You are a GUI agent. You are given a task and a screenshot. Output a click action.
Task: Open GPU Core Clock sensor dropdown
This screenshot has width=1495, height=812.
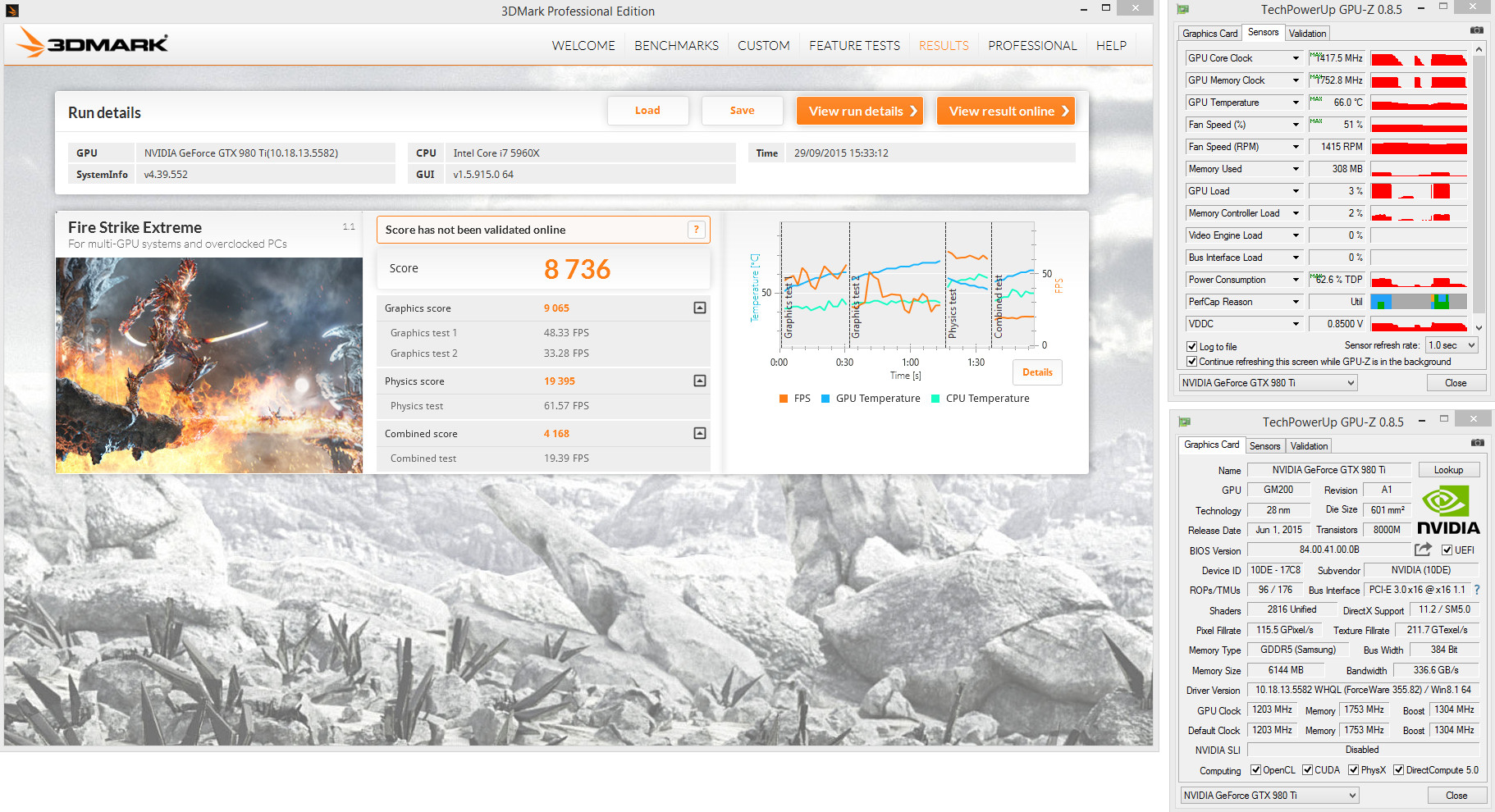[1296, 58]
